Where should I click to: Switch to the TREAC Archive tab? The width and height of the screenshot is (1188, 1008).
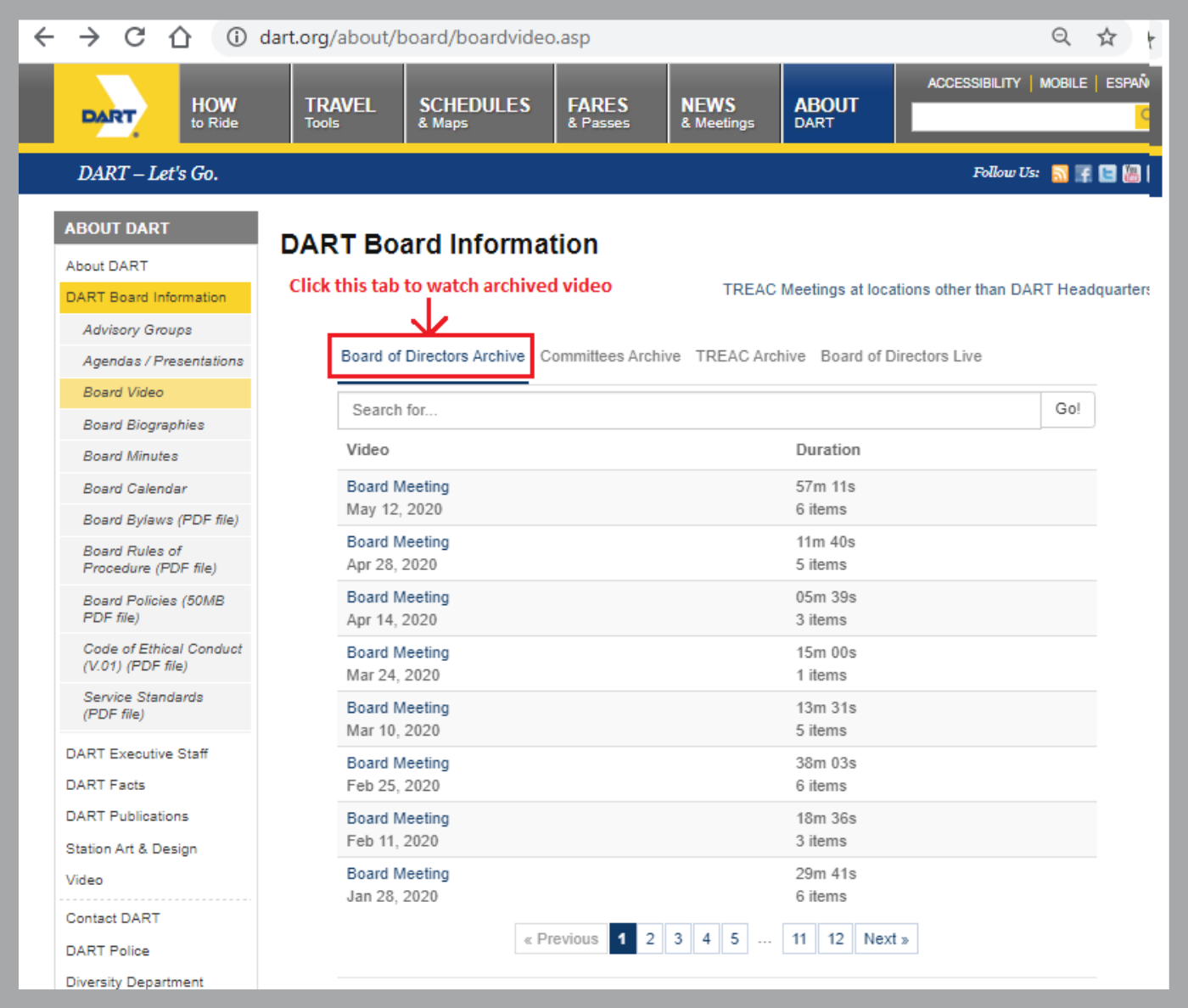(x=750, y=356)
